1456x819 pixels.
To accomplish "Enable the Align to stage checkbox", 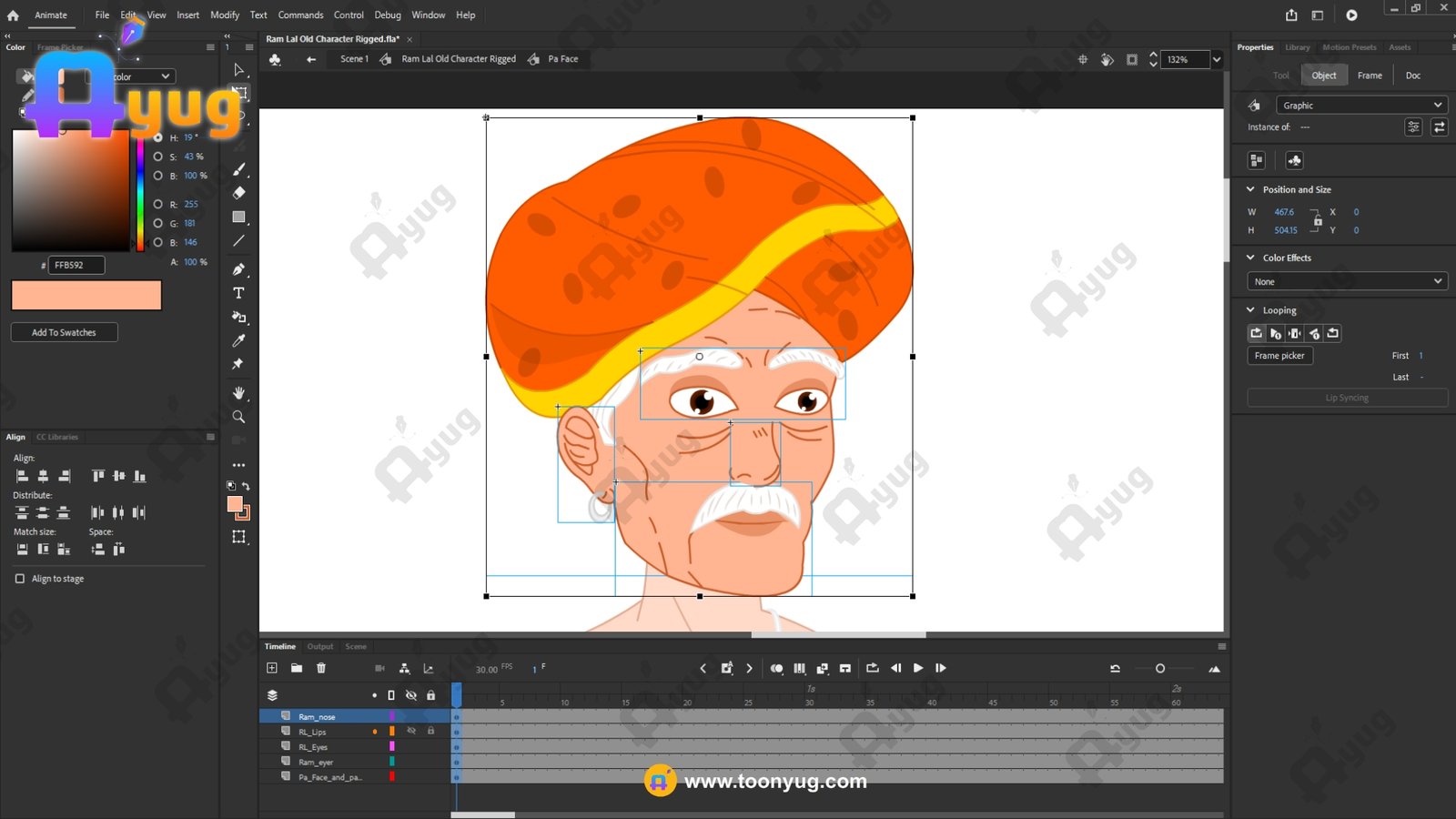I will 20,579.
